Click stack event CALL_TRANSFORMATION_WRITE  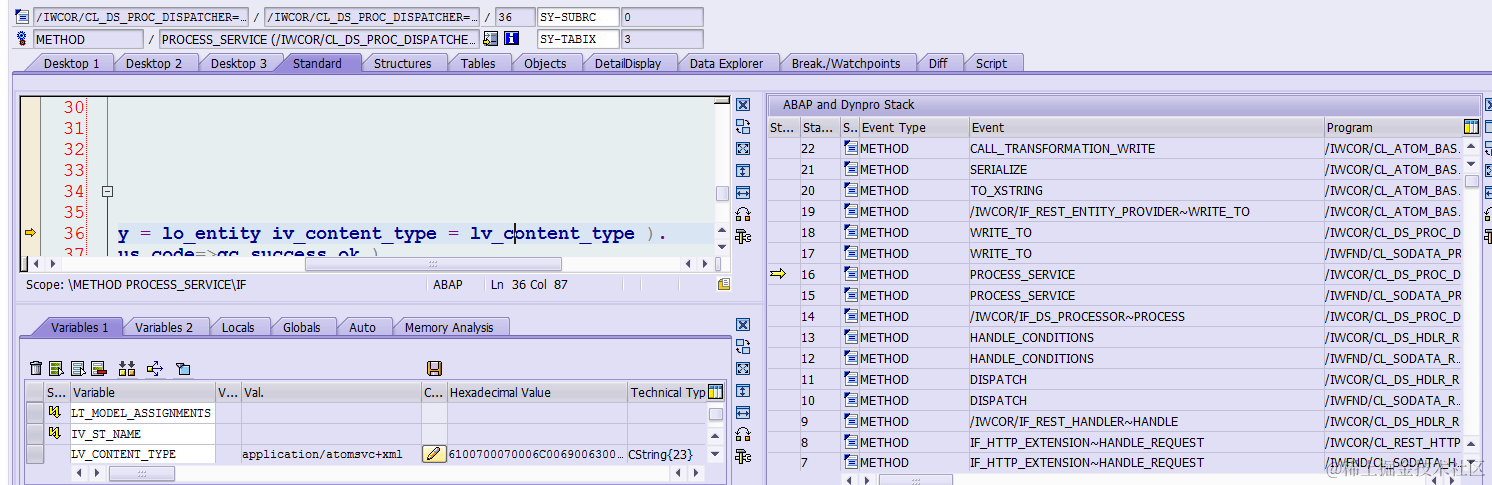1062,148
